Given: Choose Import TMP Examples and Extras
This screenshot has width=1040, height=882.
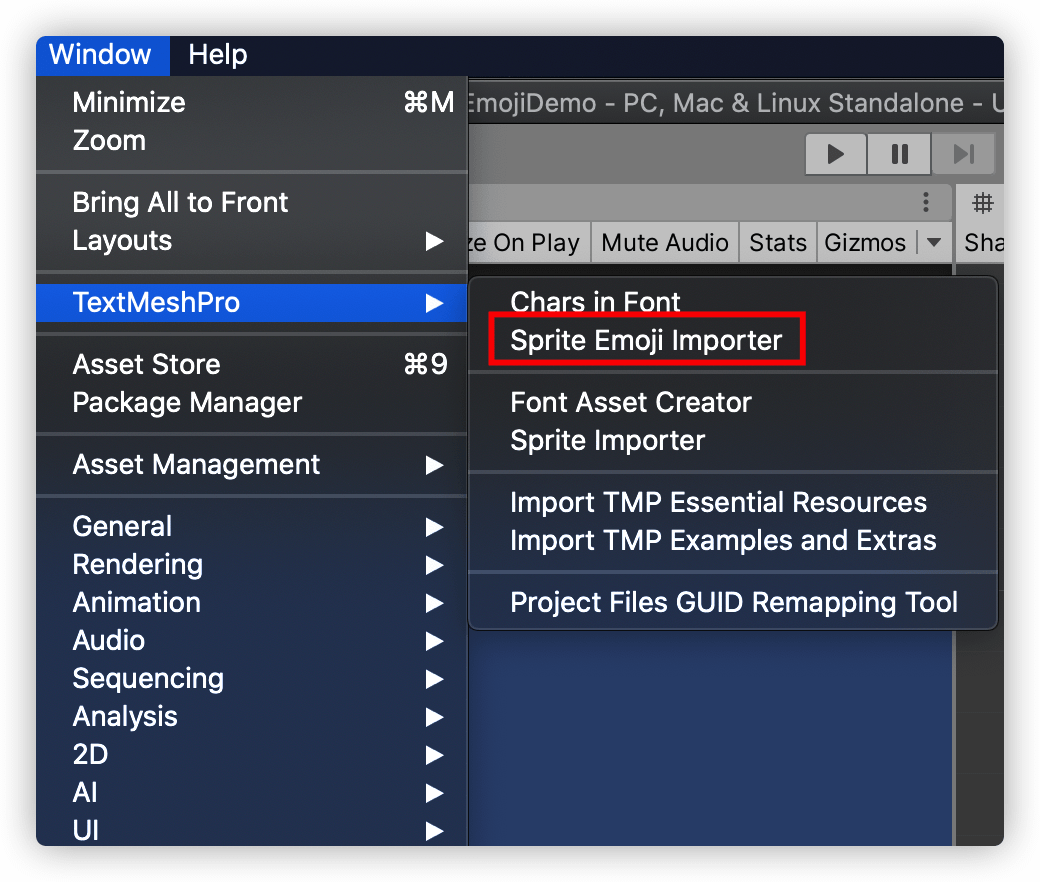Looking at the screenshot, I should coord(733,540).
